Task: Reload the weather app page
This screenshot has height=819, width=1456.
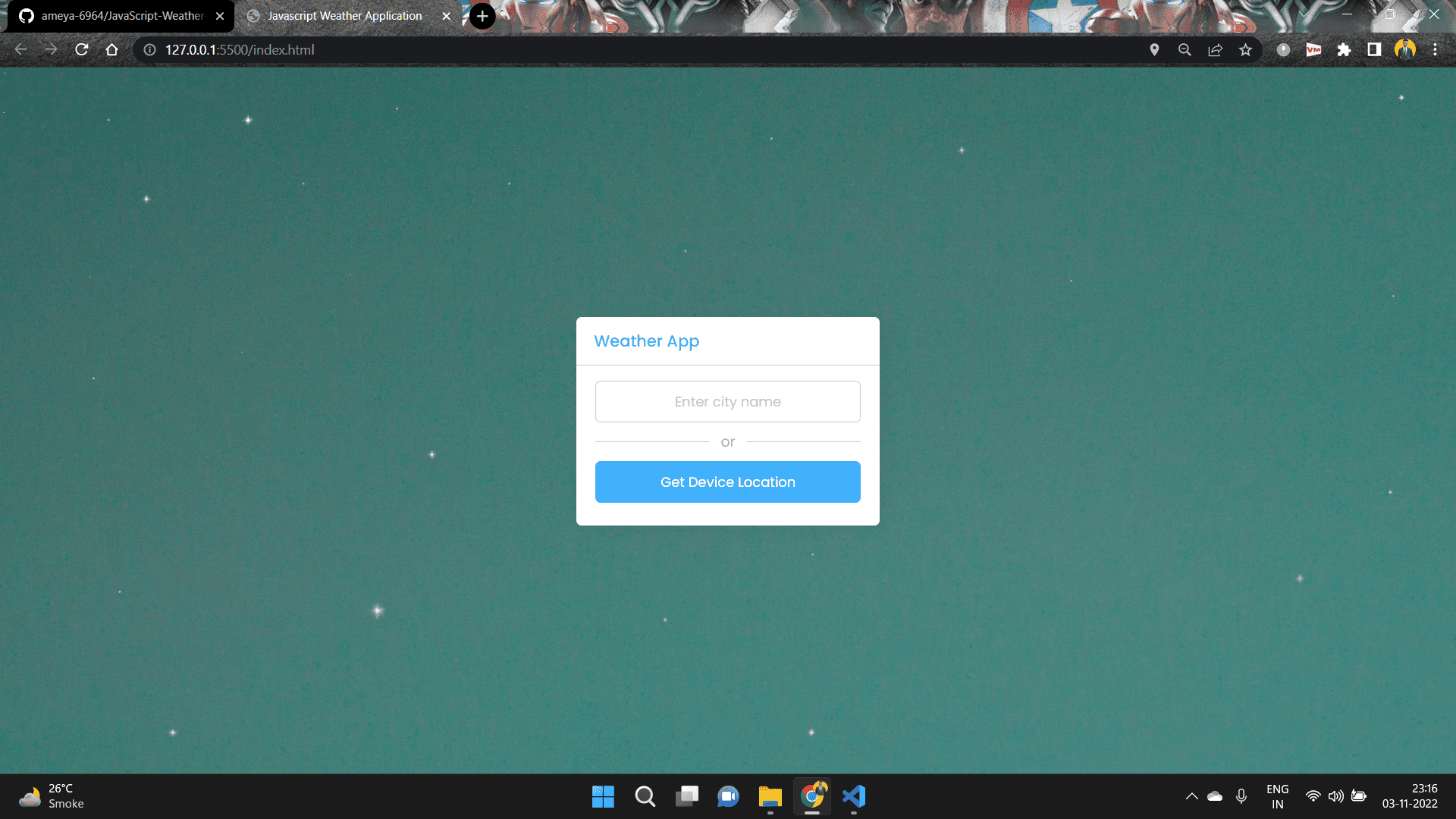Action: point(81,49)
